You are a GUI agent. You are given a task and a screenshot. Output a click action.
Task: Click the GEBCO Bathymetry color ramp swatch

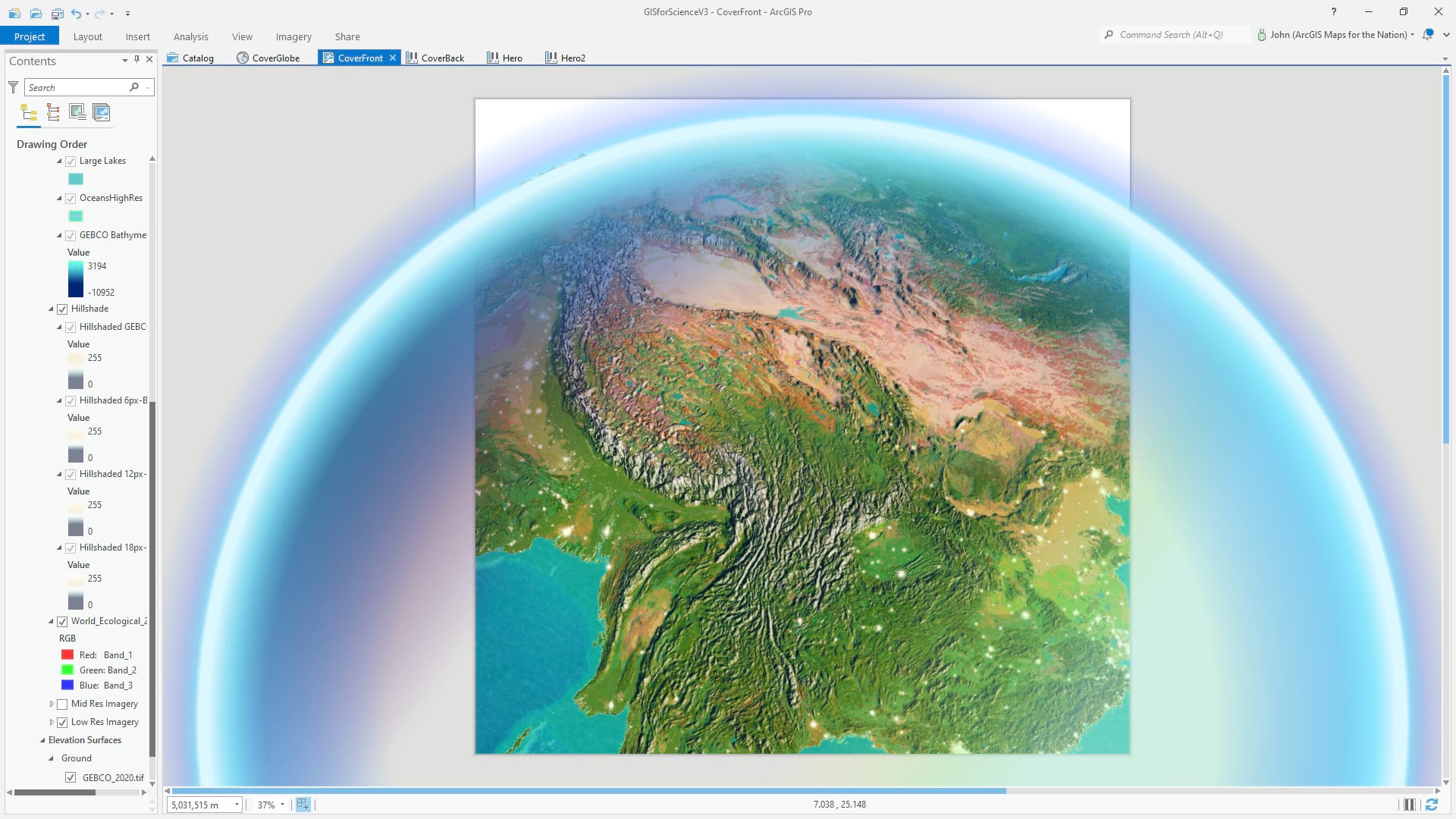tap(76, 278)
